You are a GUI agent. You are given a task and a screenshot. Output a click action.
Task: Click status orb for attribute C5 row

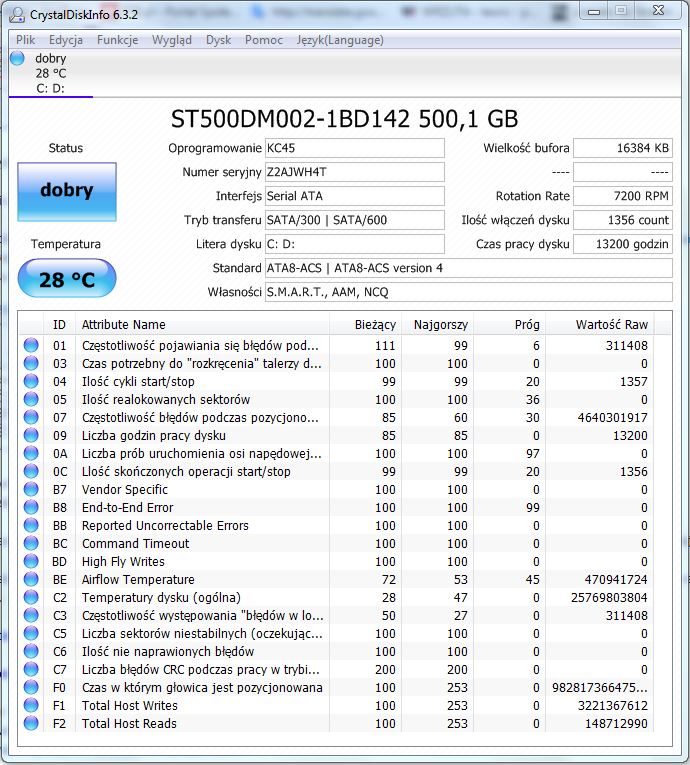[x=31, y=633]
